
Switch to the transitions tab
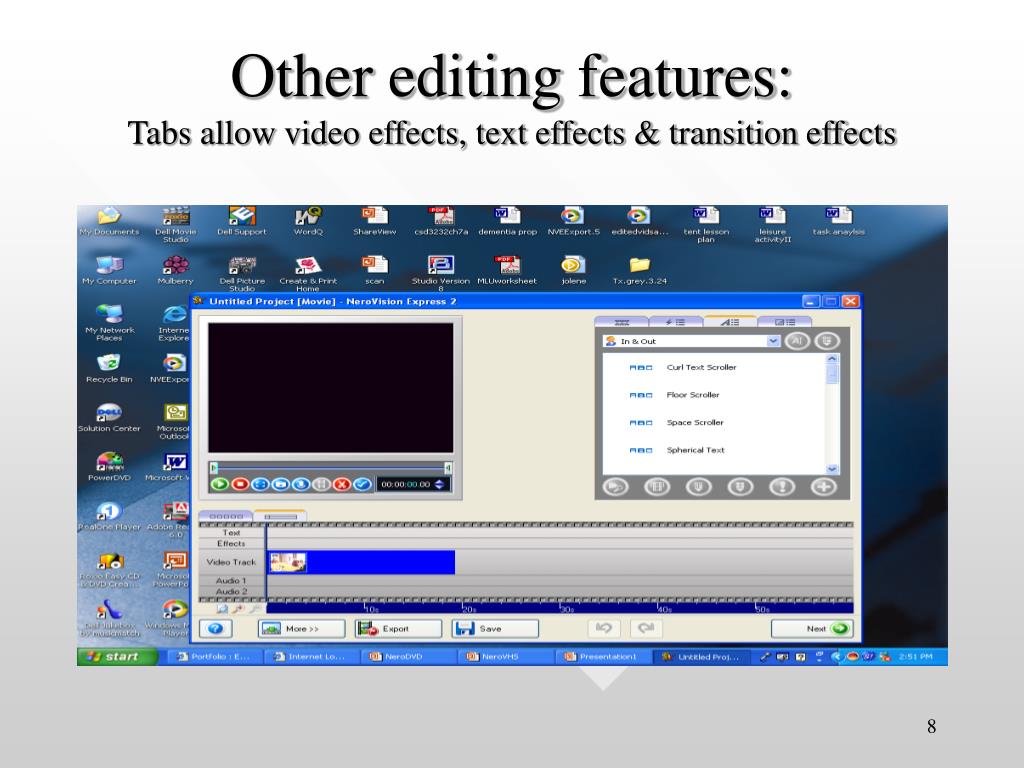point(784,322)
